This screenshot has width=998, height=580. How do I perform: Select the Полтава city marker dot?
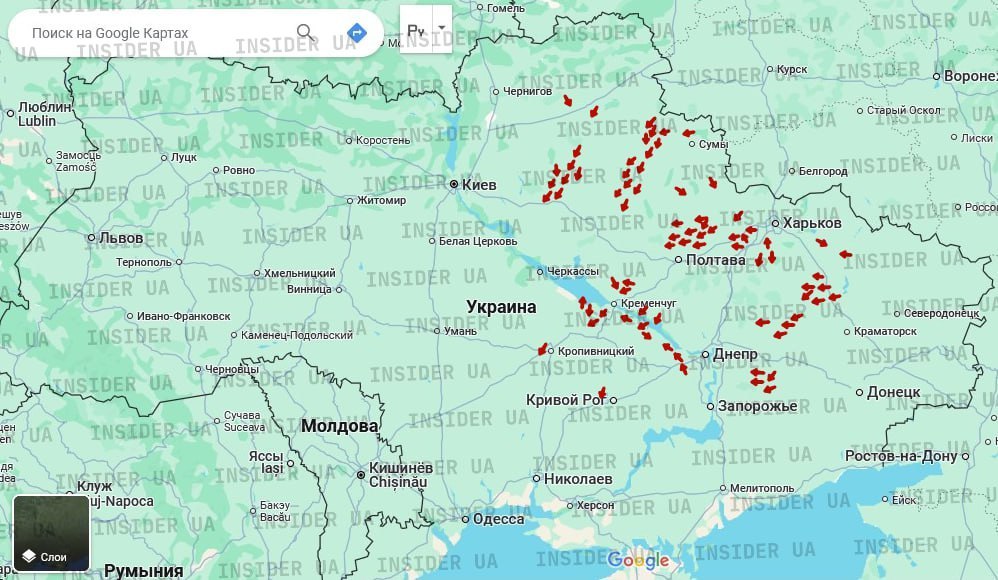679,260
